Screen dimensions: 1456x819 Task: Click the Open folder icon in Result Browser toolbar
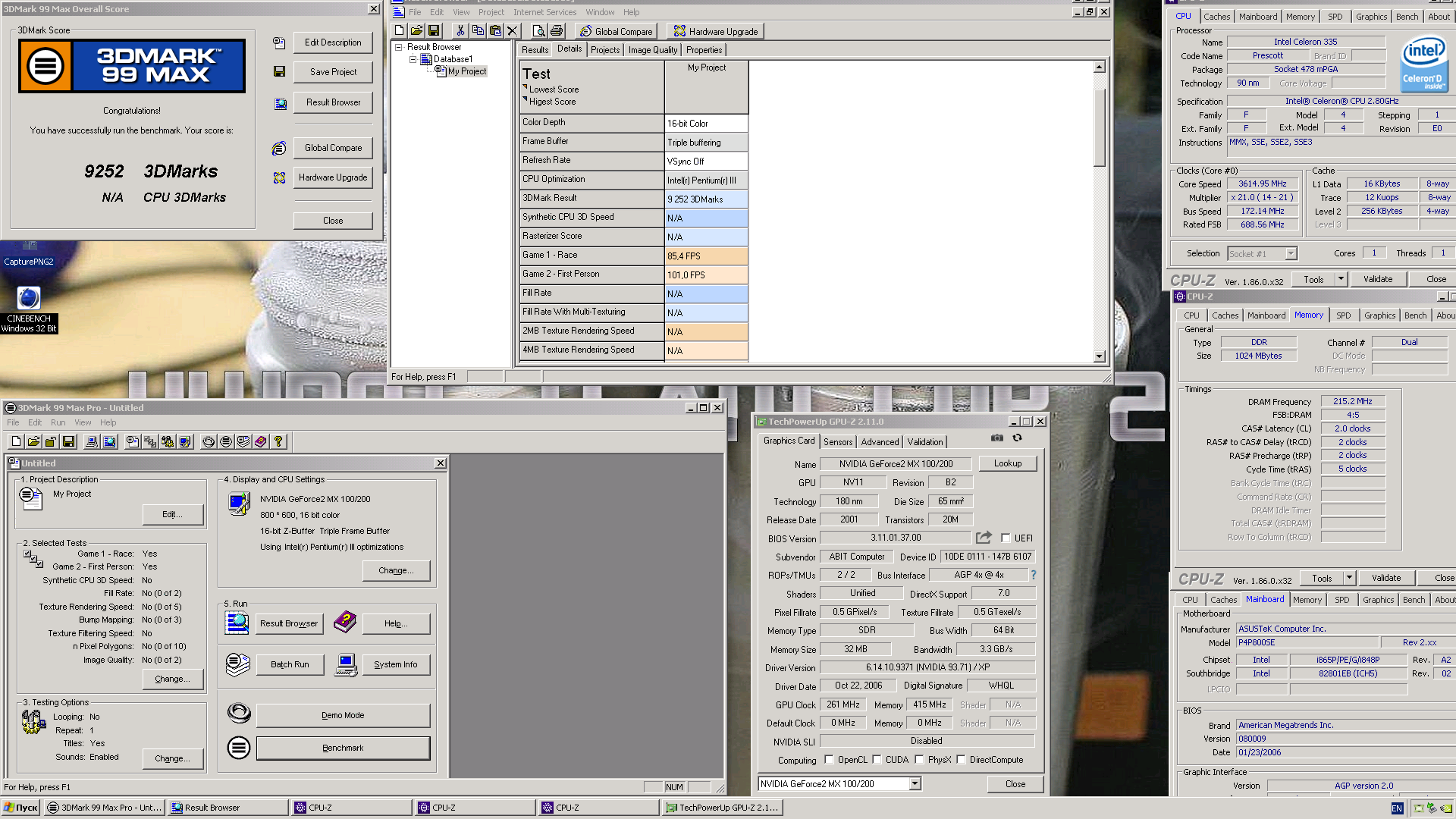pyautogui.click(x=416, y=30)
